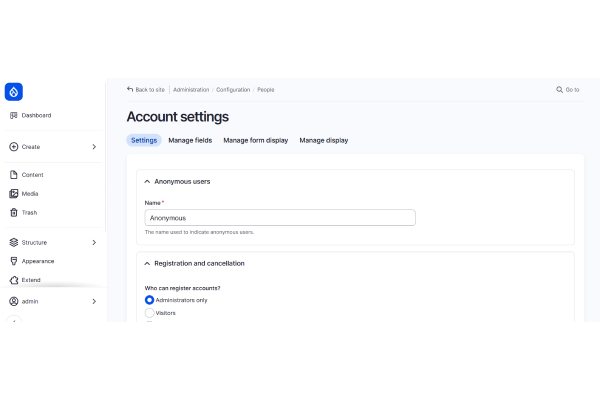Open the Extend modules page
Image resolution: width=600 pixels, height=400 pixels.
tap(31, 280)
